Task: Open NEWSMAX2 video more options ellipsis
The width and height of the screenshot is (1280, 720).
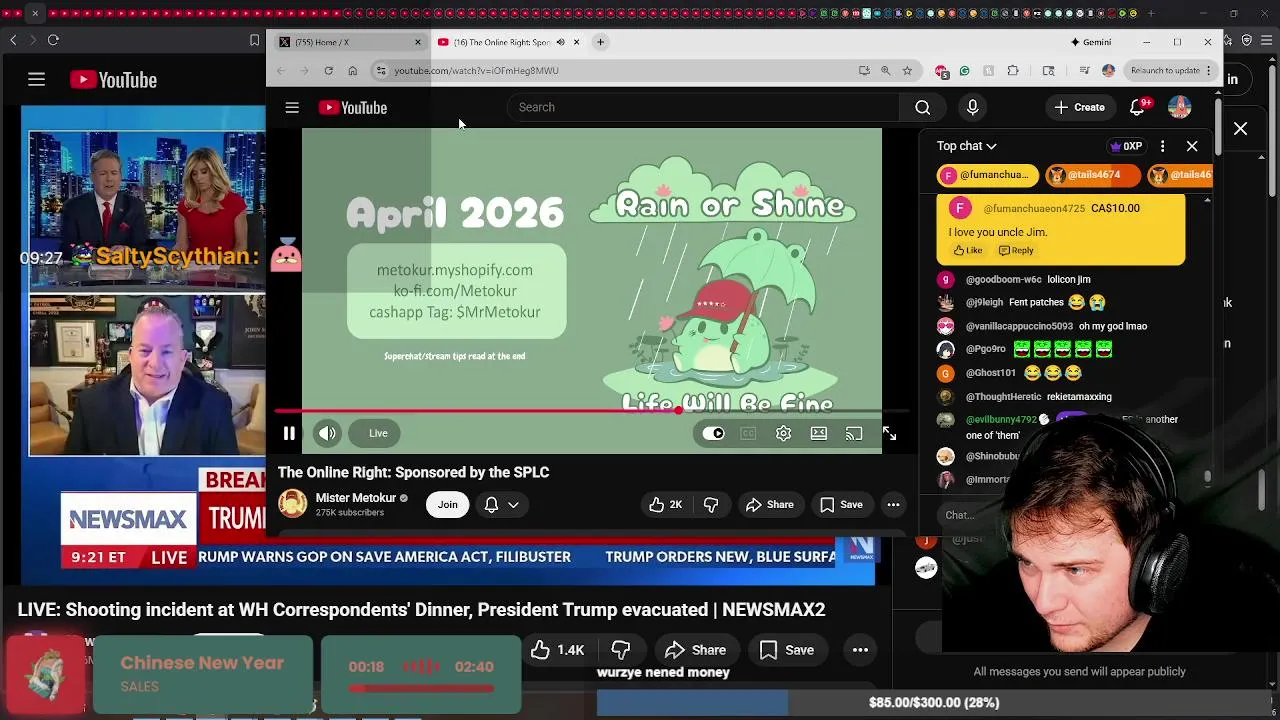Action: tap(860, 650)
